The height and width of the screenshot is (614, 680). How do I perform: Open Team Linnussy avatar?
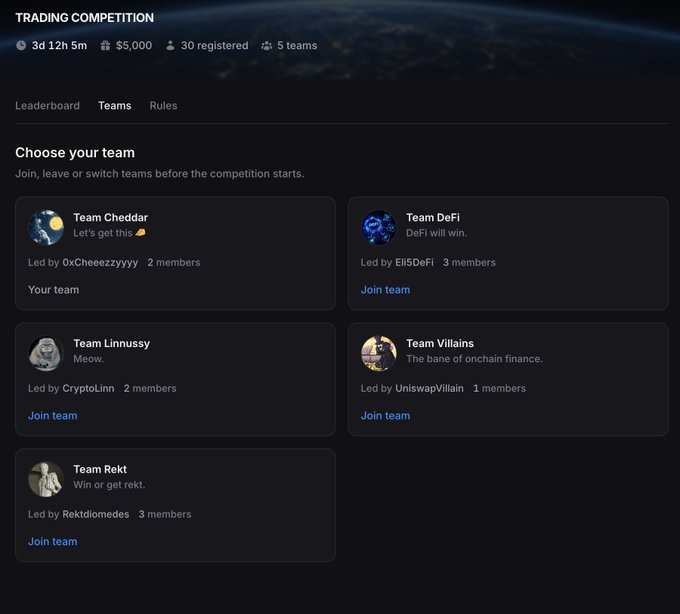click(x=46, y=353)
